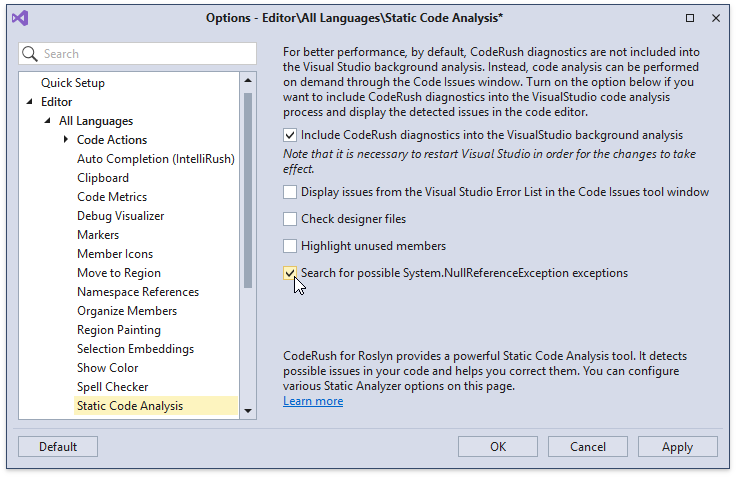Image resolution: width=736 pixels, height=477 pixels.
Task: Maximize the Options dialog window
Action: (690, 18)
